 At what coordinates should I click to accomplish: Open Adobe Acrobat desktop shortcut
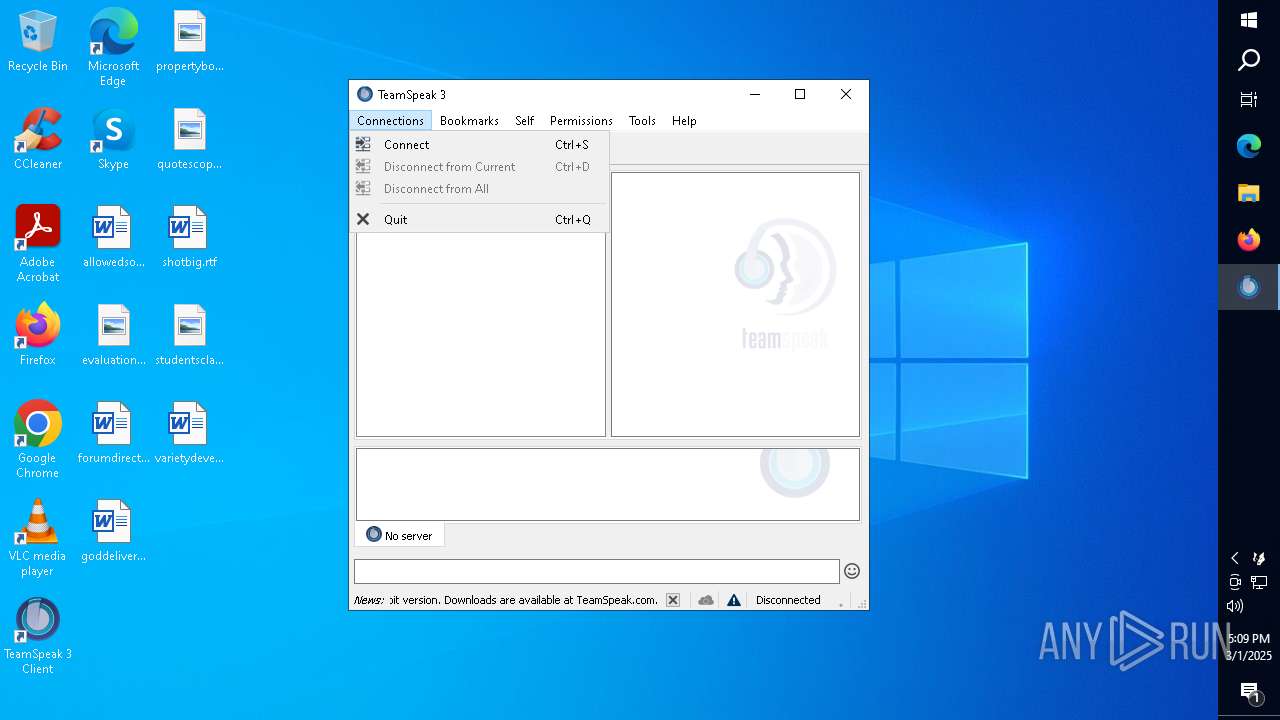pyautogui.click(x=38, y=244)
